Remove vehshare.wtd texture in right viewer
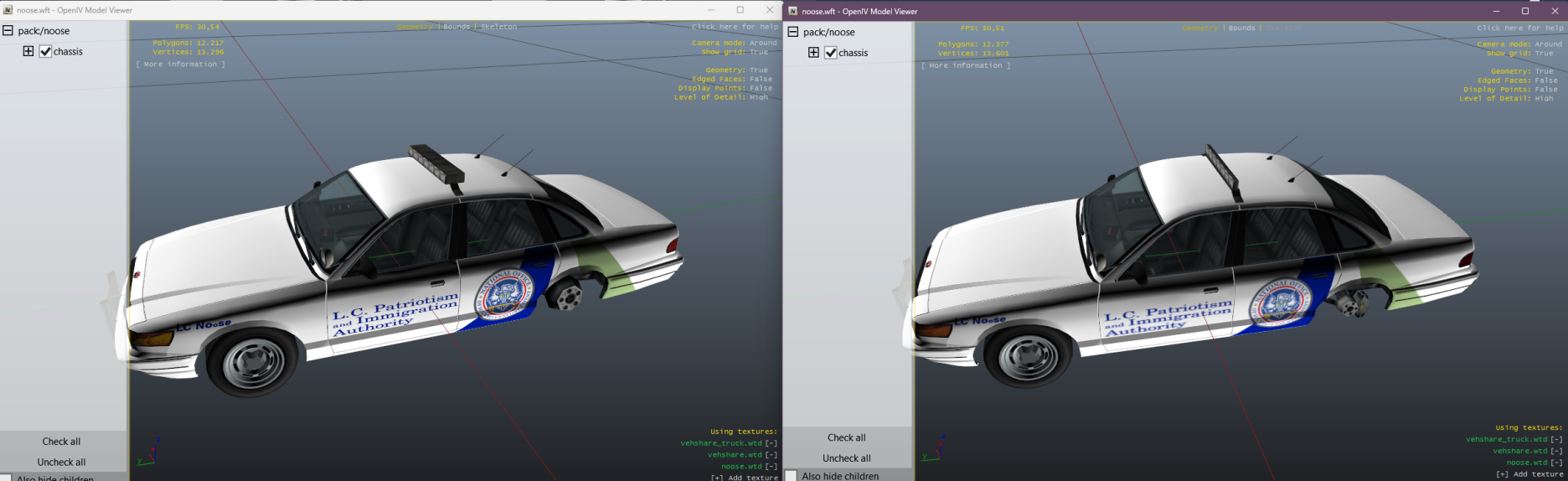 pos(1555,451)
